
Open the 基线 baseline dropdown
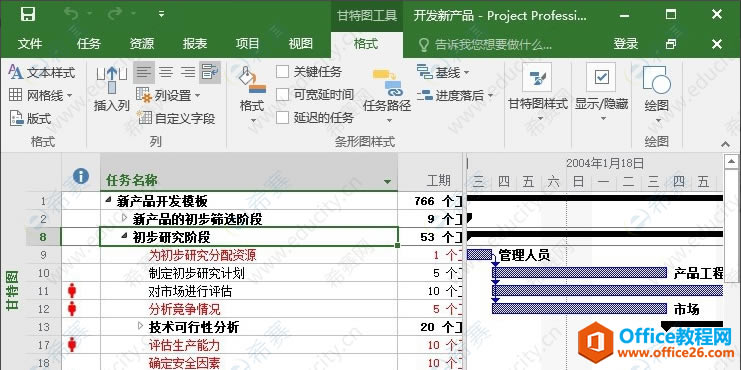pyautogui.click(x=443, y=72)
